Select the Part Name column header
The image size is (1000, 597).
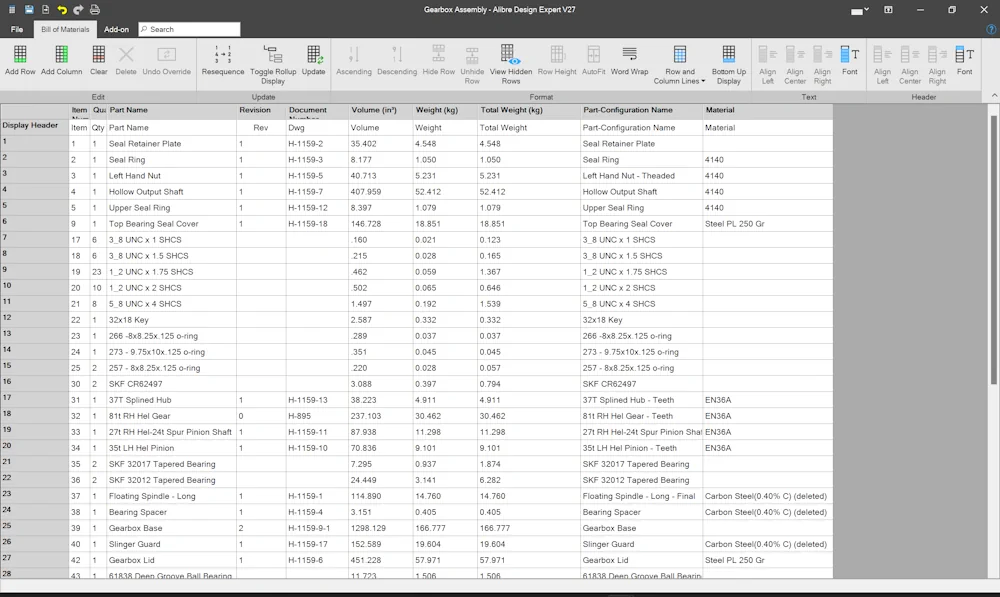[171, 110]
